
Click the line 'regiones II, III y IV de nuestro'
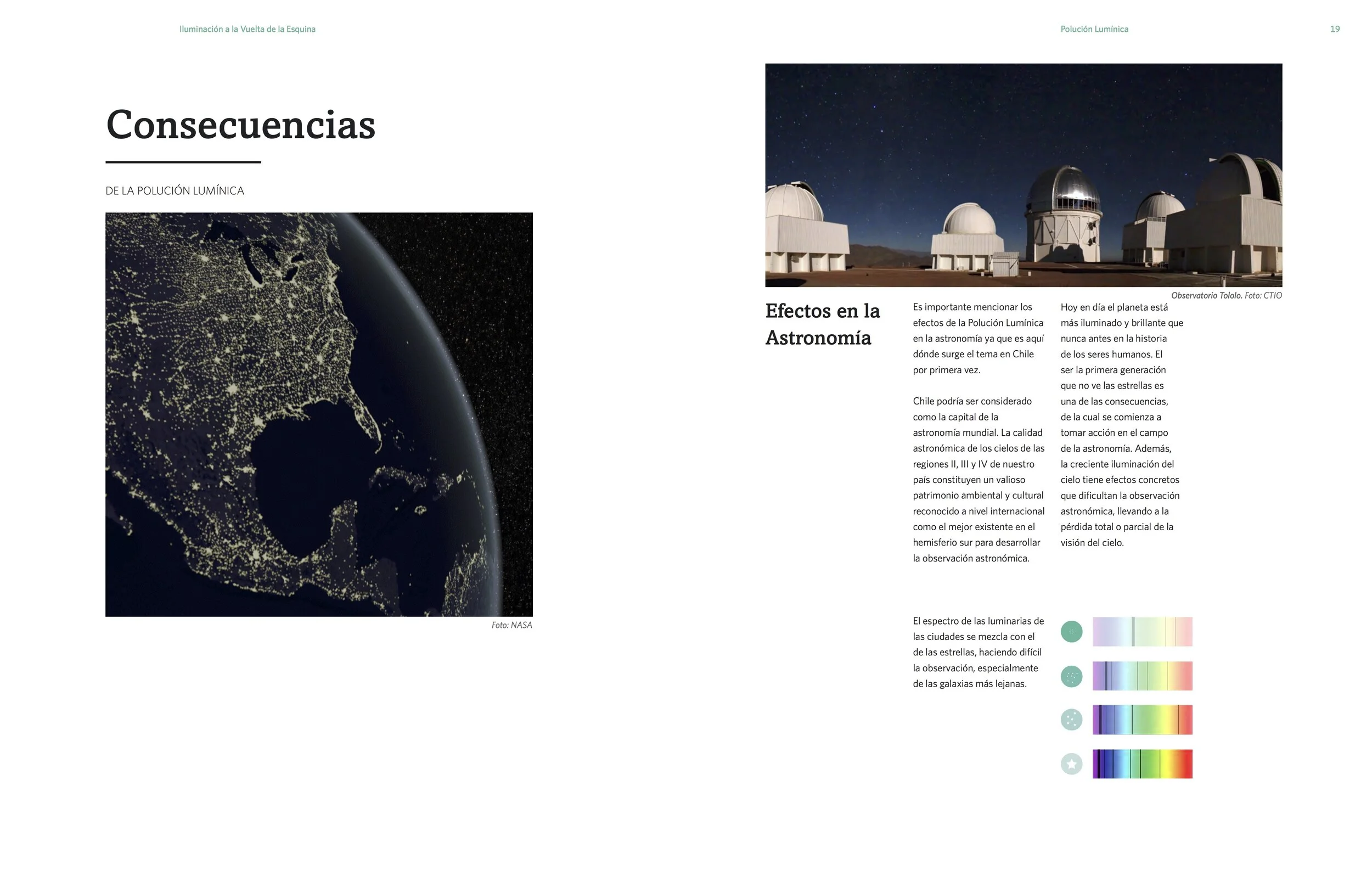click(x=974, y=464)
